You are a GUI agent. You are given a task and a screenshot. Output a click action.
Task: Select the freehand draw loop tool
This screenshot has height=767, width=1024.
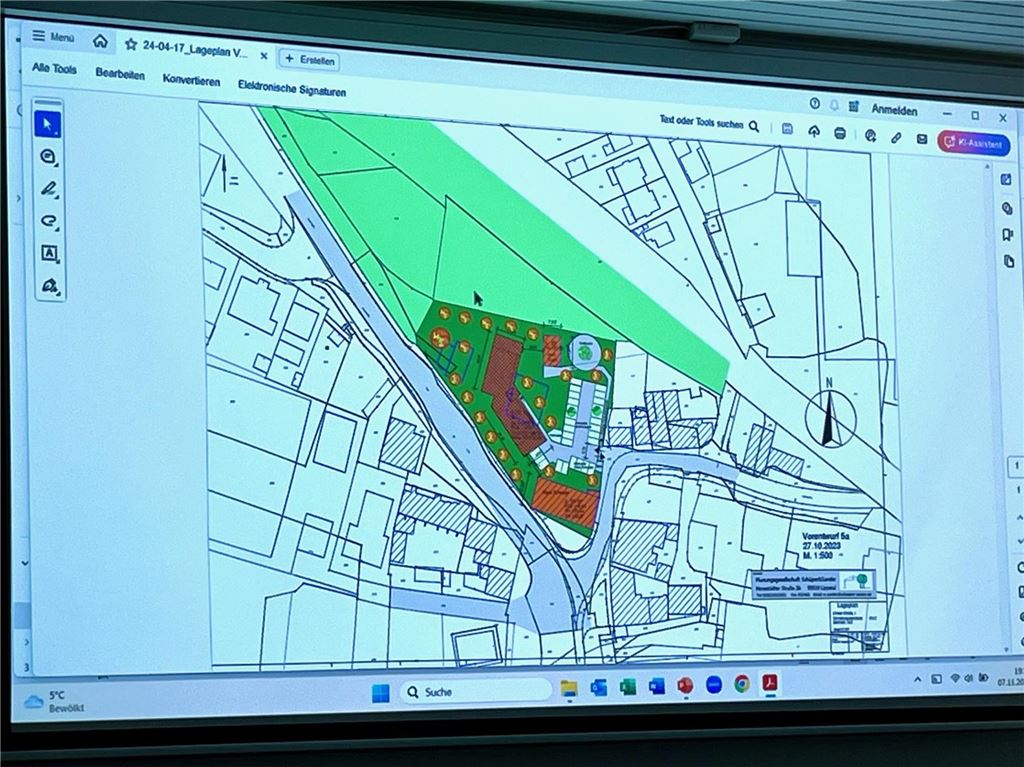(49, 221)
